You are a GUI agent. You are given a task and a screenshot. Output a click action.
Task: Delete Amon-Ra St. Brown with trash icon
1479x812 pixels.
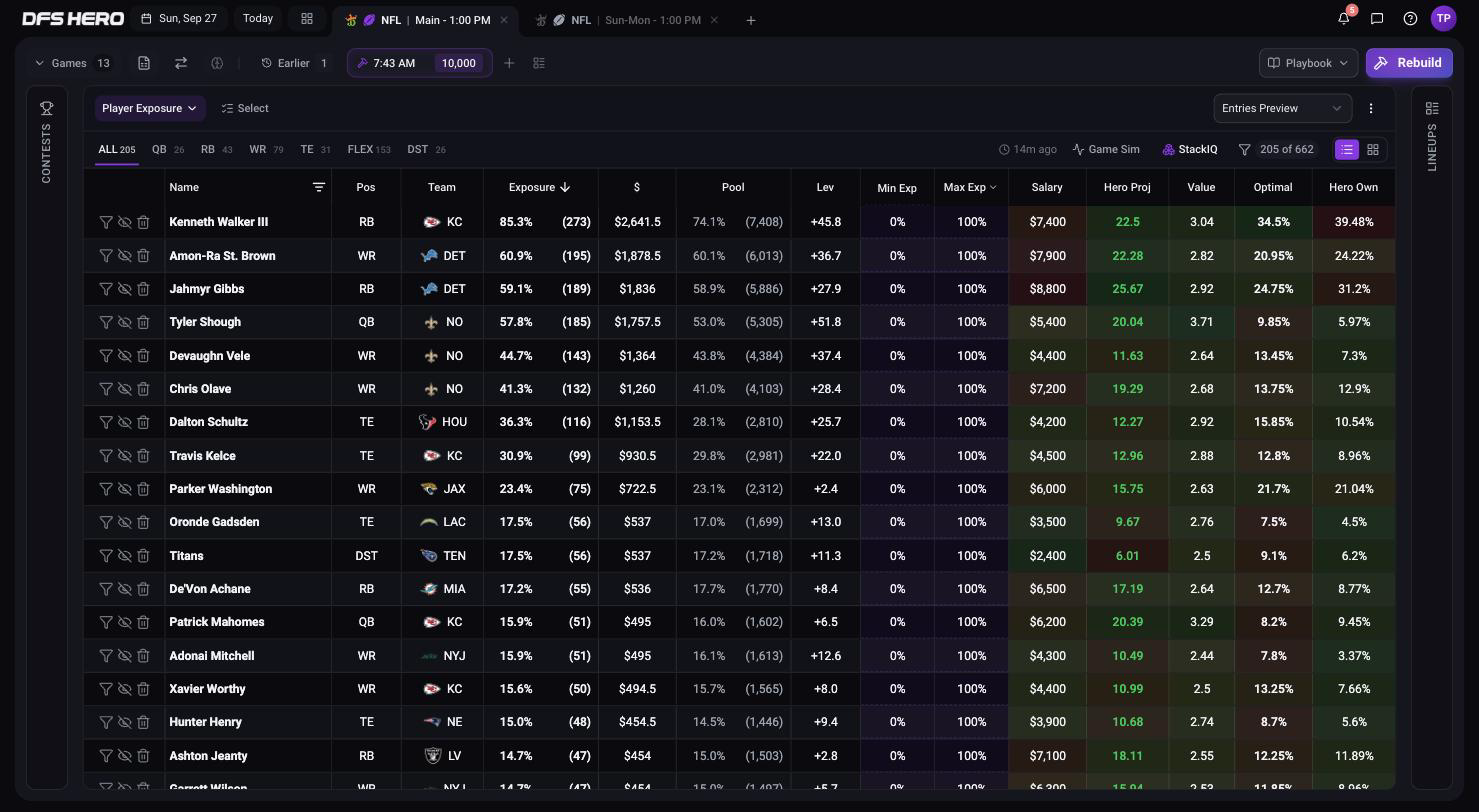pyautogui.click(x=143, y=256)
